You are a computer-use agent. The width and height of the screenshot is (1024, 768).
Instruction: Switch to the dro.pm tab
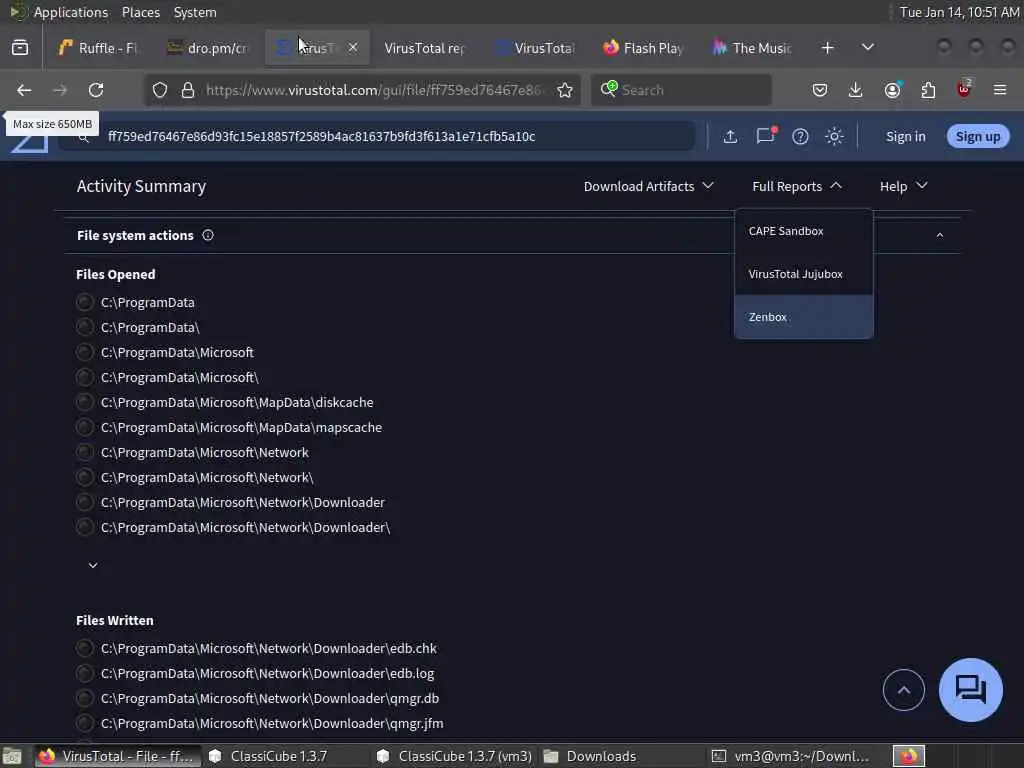click(x=208, y=48)
